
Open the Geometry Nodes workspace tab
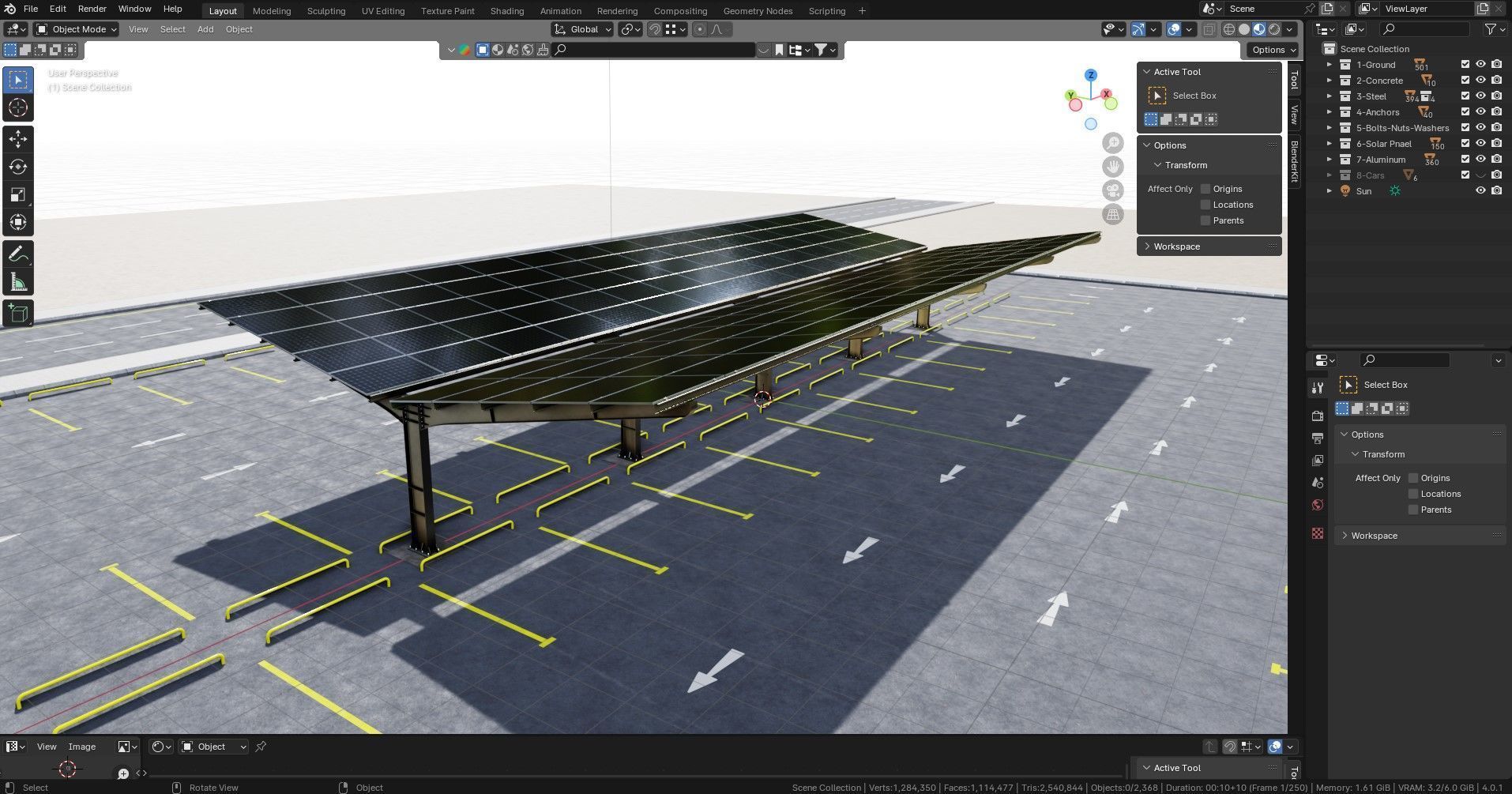coord(758,11)
